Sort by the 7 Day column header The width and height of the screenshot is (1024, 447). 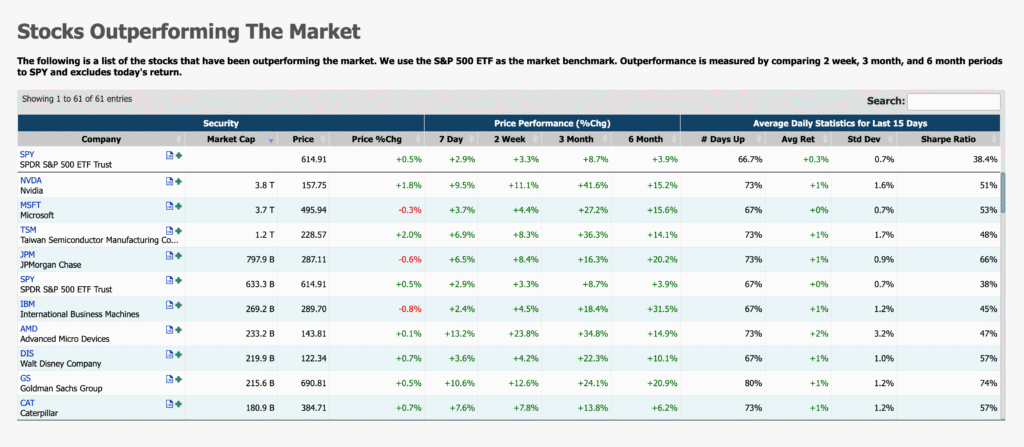click(x=451, y=139)
